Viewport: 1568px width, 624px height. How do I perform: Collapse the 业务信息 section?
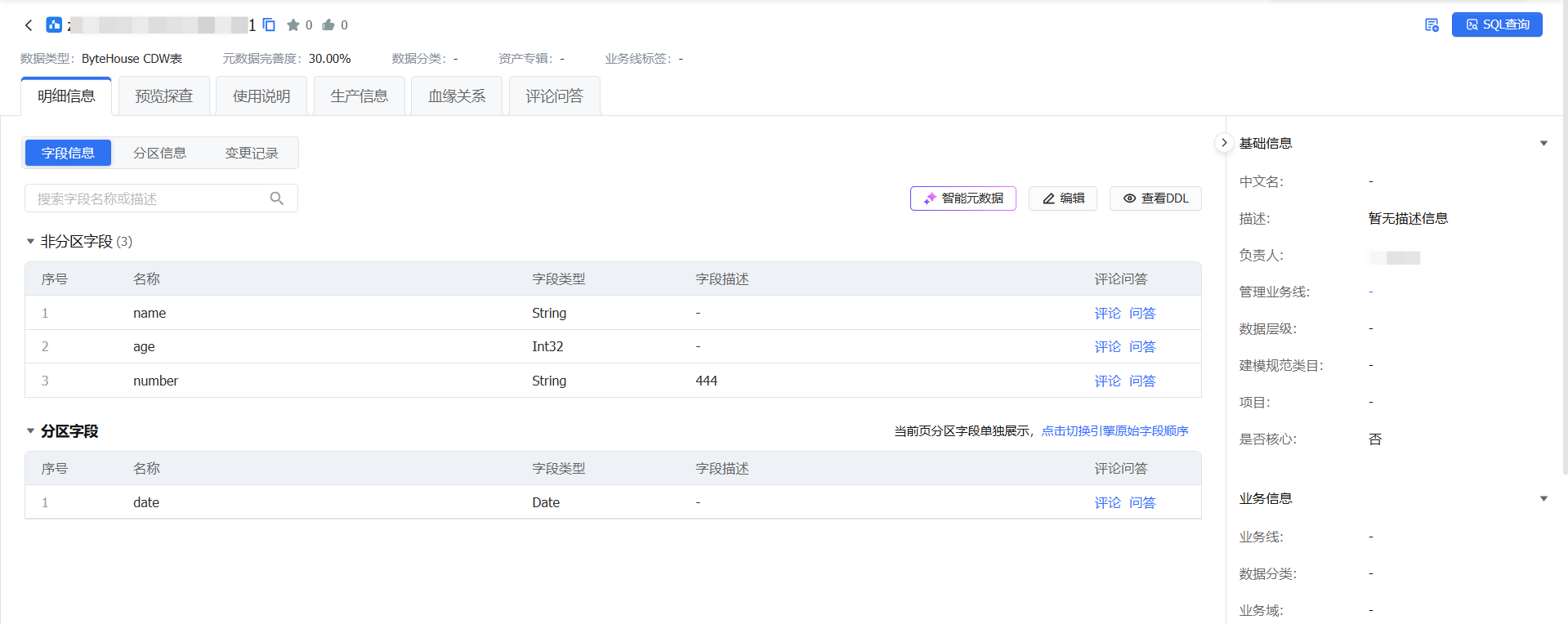pos(1543,498)
